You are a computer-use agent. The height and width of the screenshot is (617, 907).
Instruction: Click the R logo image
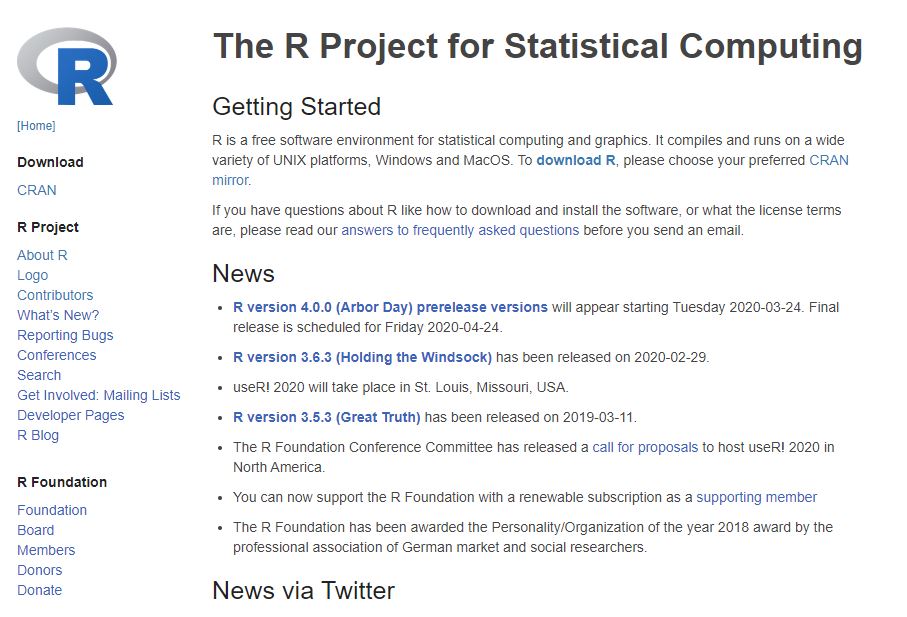(67, 68)
